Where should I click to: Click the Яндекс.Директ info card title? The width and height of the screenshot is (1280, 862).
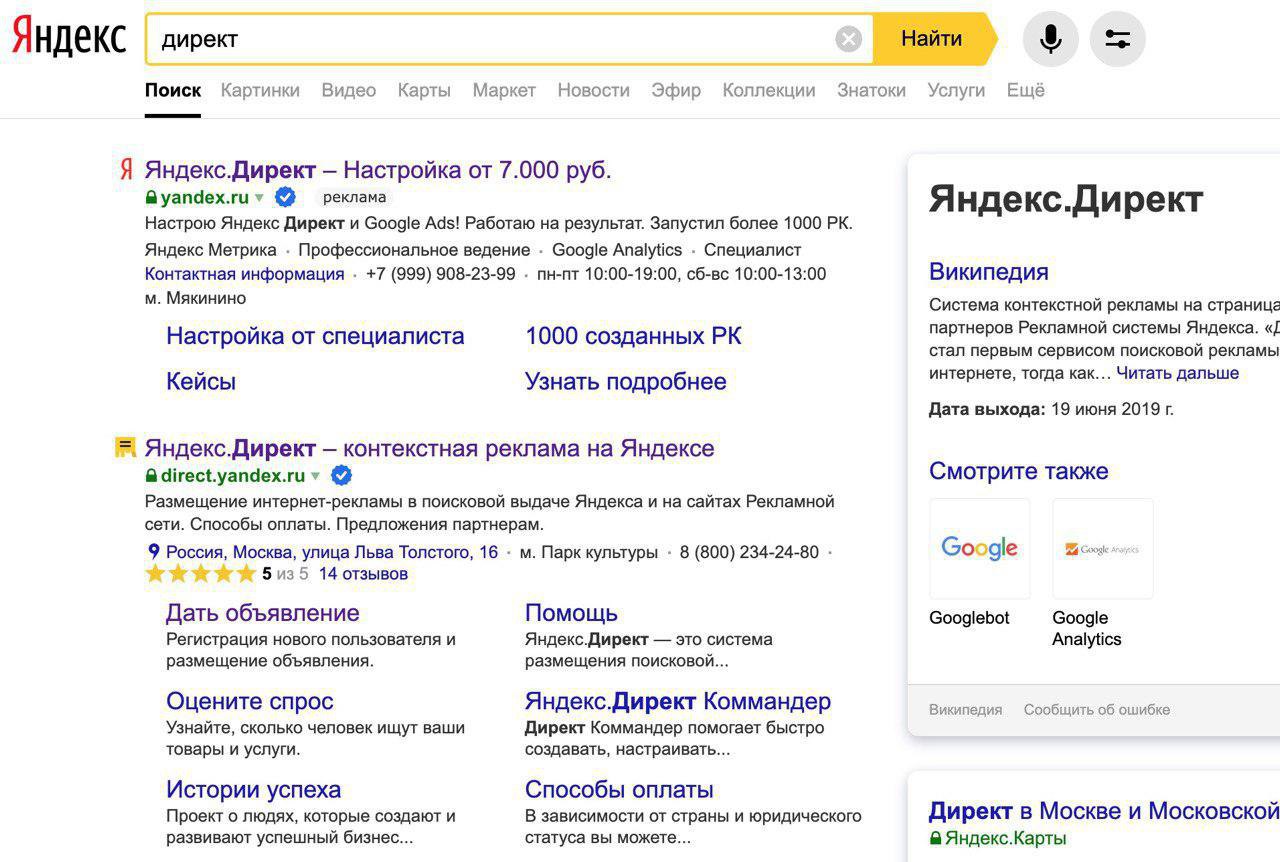[1066, 199]
